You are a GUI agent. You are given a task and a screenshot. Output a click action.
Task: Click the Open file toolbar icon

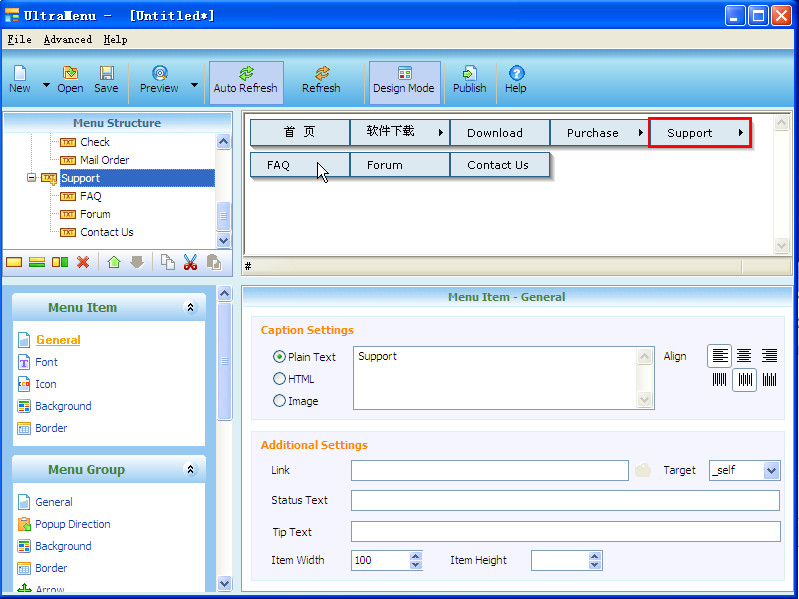(x=70, y=80)
